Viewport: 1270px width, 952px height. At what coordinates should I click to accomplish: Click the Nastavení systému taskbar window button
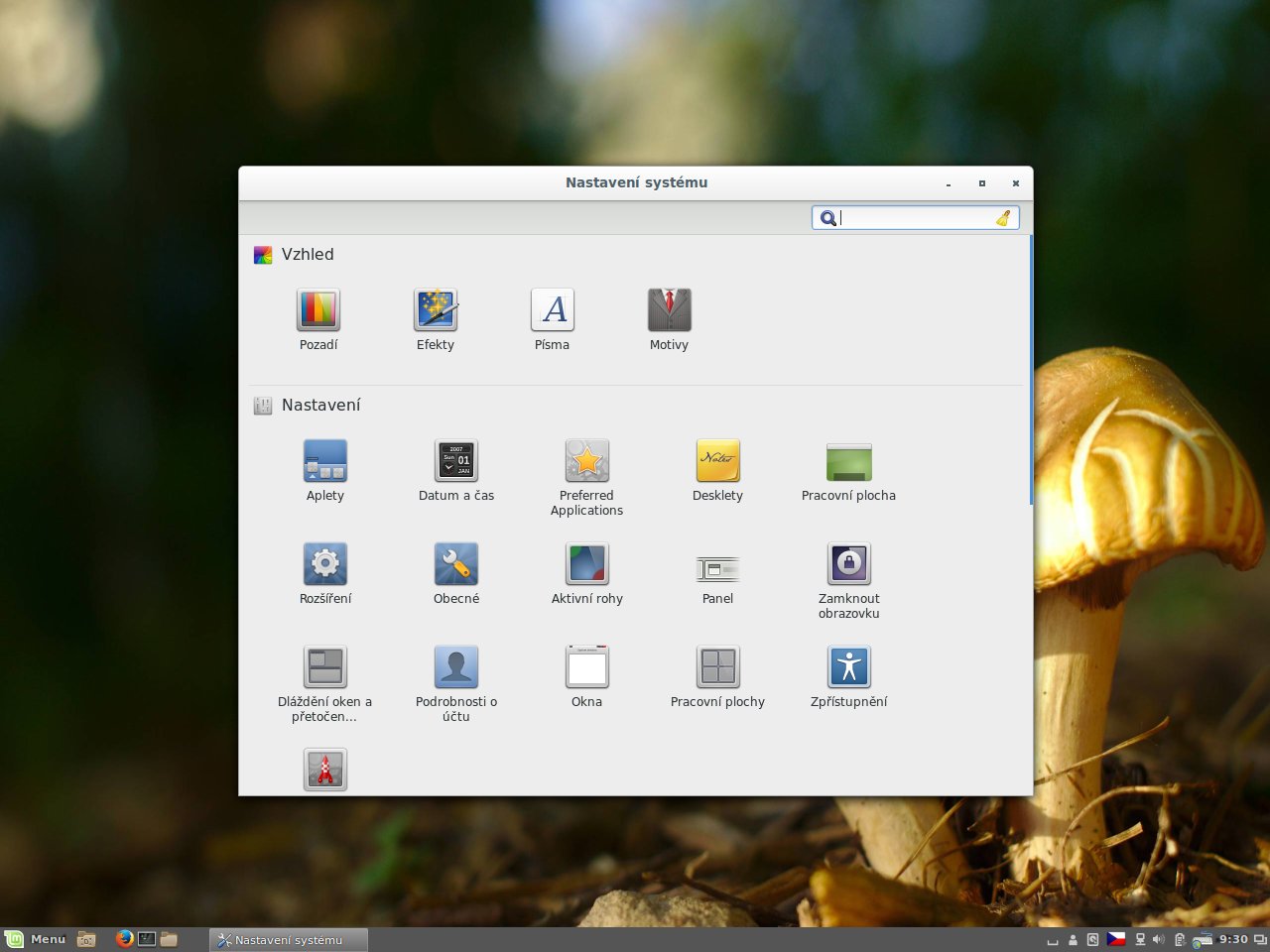288,940
